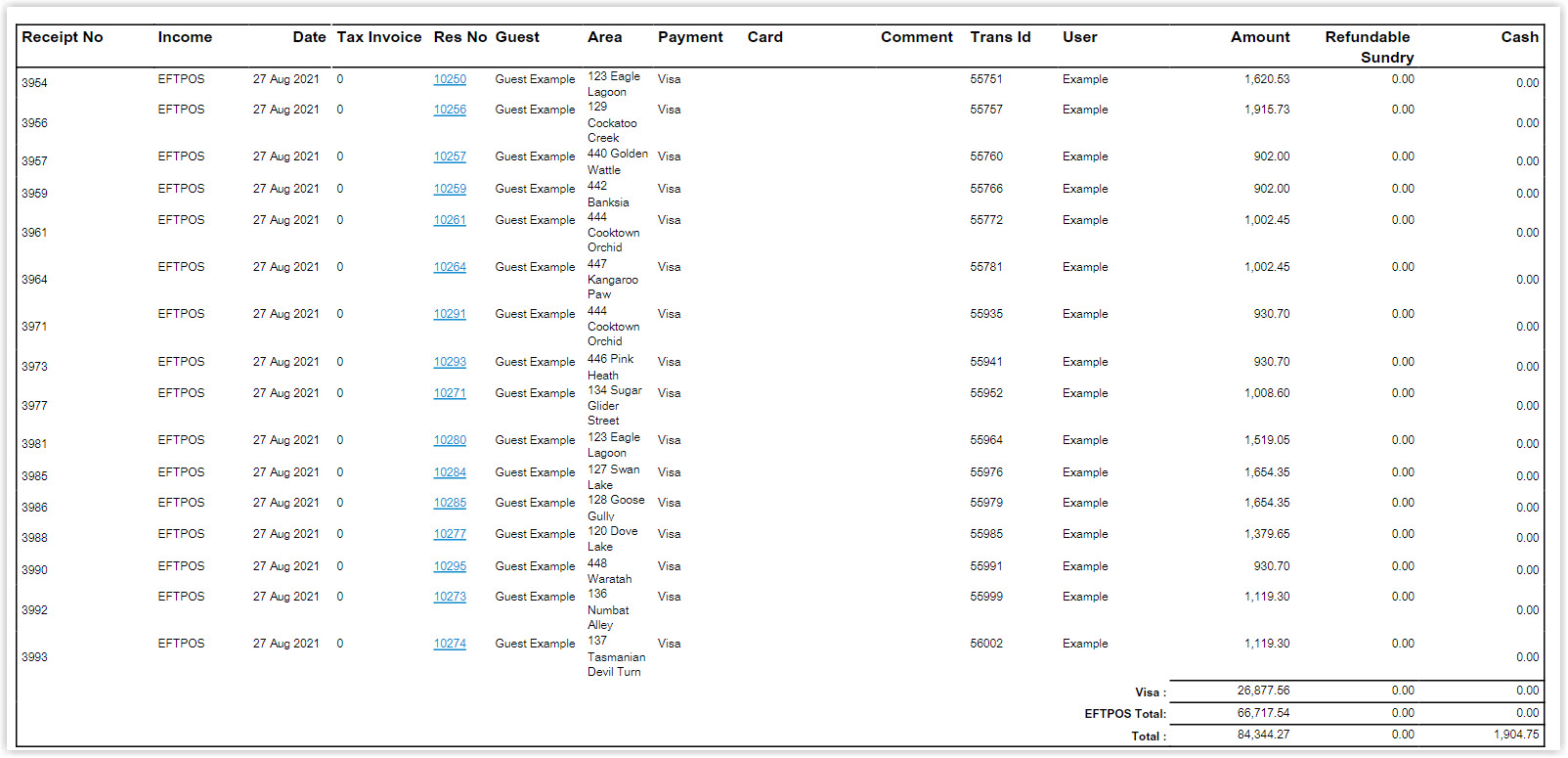1568x758 pixels.
Task: Select receipt number 3981
Action: pos(34,444)
